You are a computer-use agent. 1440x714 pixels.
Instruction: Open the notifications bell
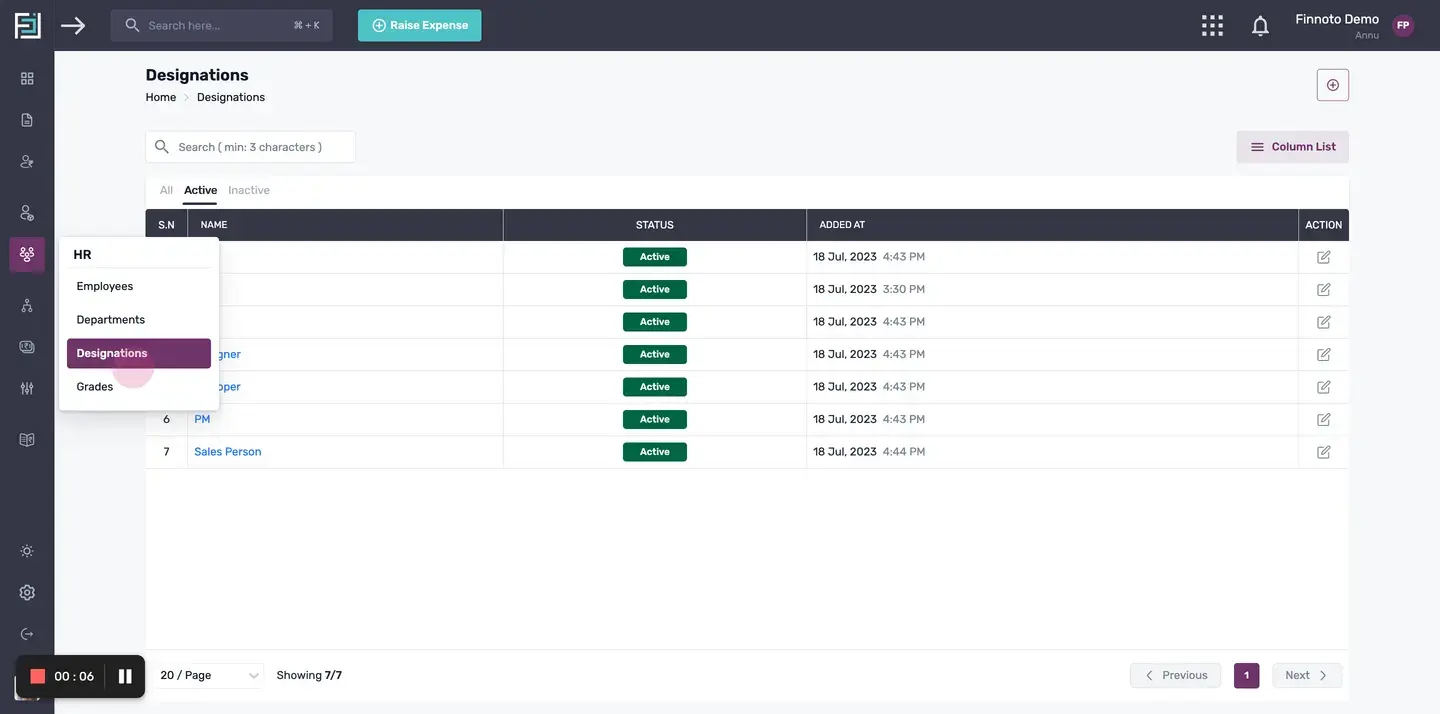(x=1260, y=26)
